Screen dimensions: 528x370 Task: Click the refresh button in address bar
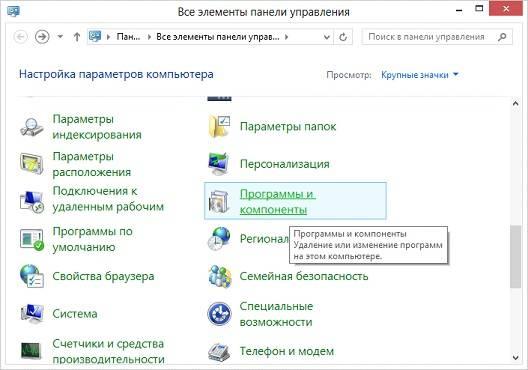point(343,37)
